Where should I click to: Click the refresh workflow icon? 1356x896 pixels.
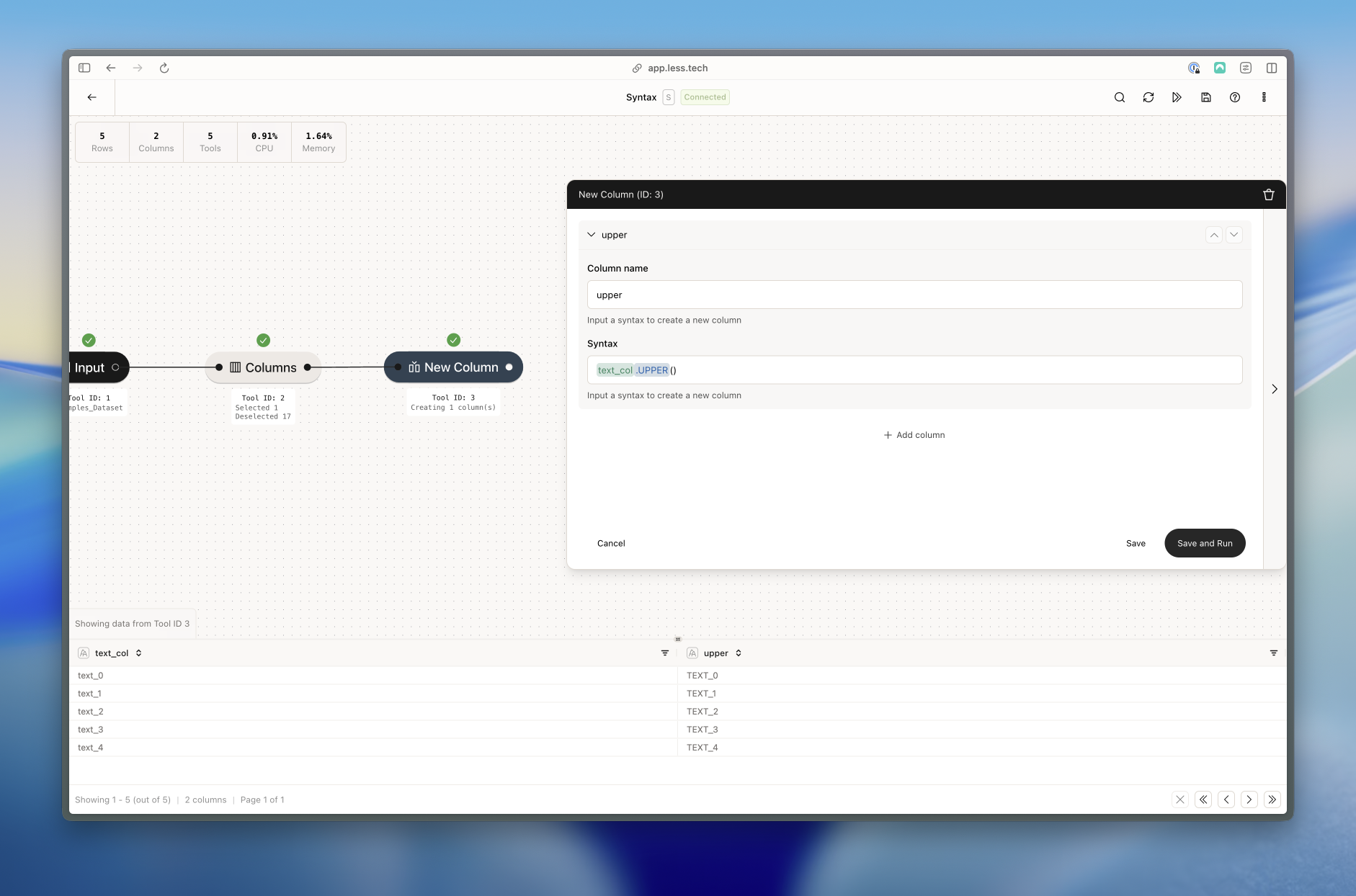coord(1148,97)
